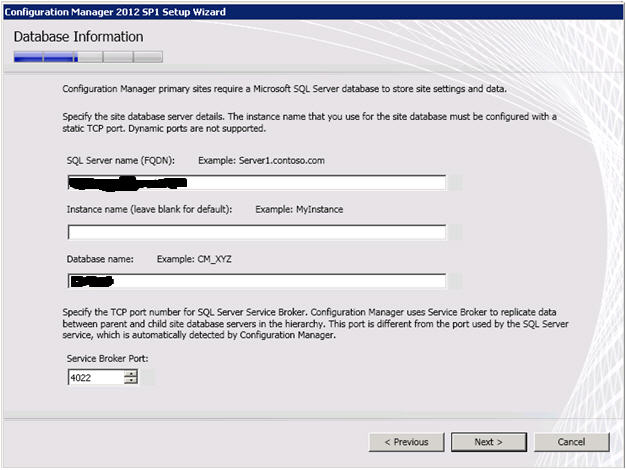Click the 'Database name:' label
Viewport: 626px width, 470px height.
point(100,259)
